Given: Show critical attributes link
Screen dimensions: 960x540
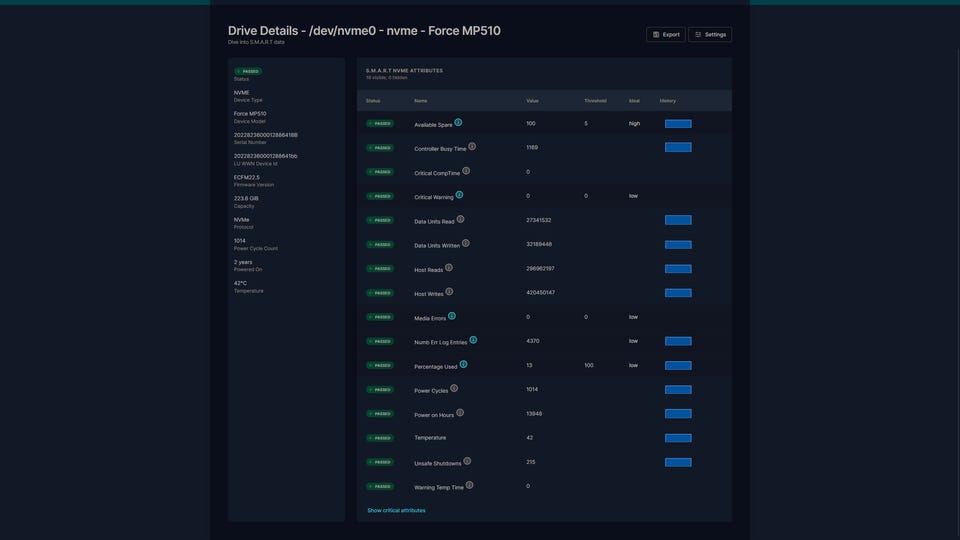Looking at the screenshot, I should (396, 510).
